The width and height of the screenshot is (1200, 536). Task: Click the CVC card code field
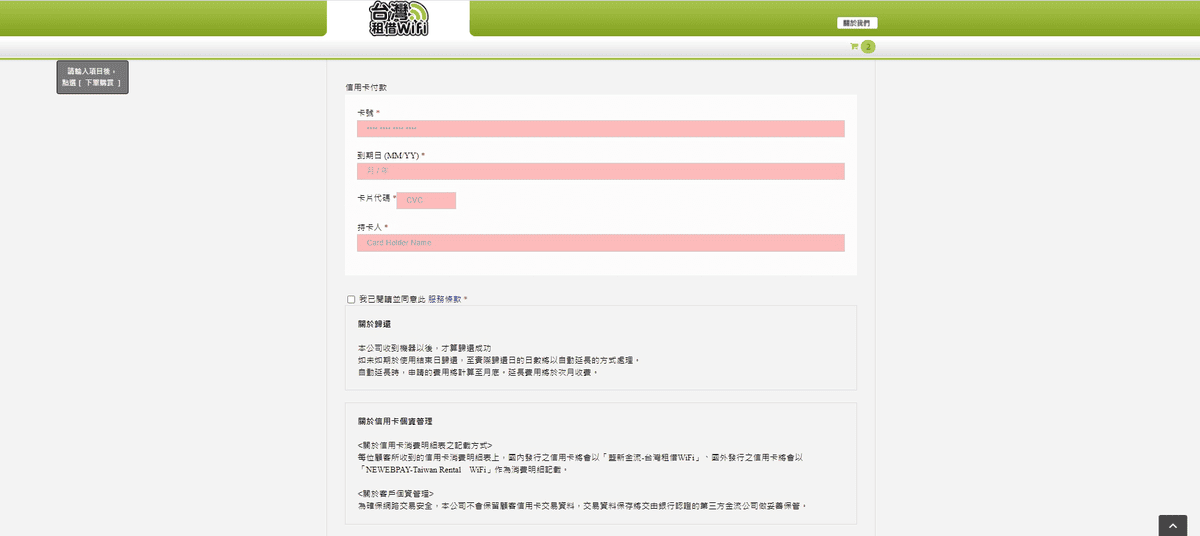point(426,200)
